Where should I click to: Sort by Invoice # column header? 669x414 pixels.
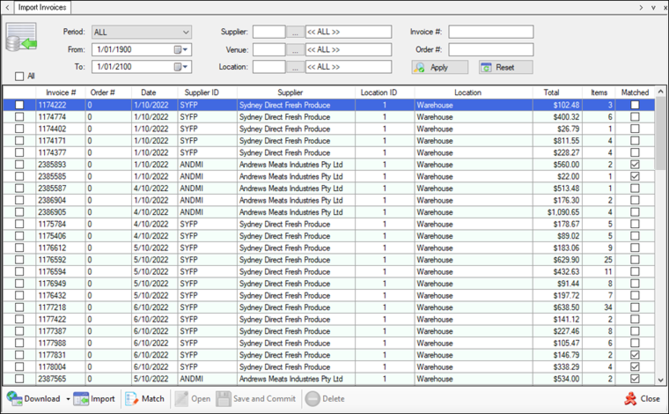(61, 93)
